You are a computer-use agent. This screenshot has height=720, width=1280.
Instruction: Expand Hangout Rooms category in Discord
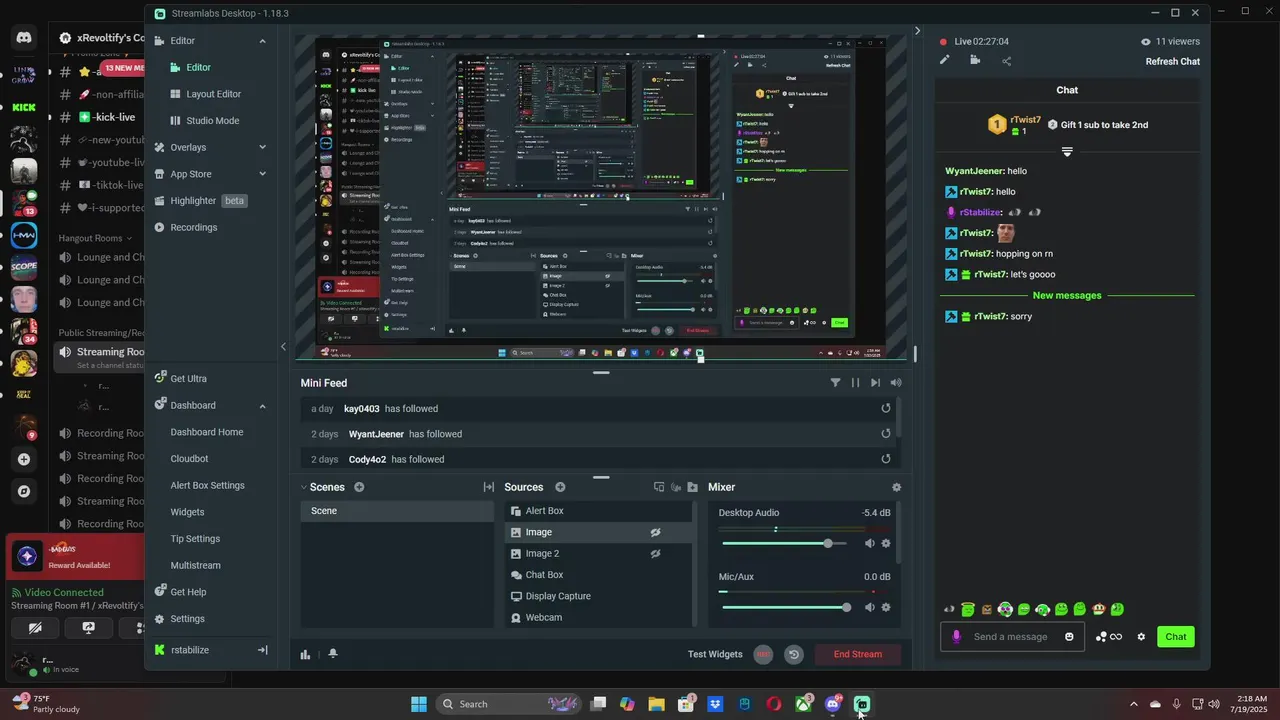(x=96, y=238)
